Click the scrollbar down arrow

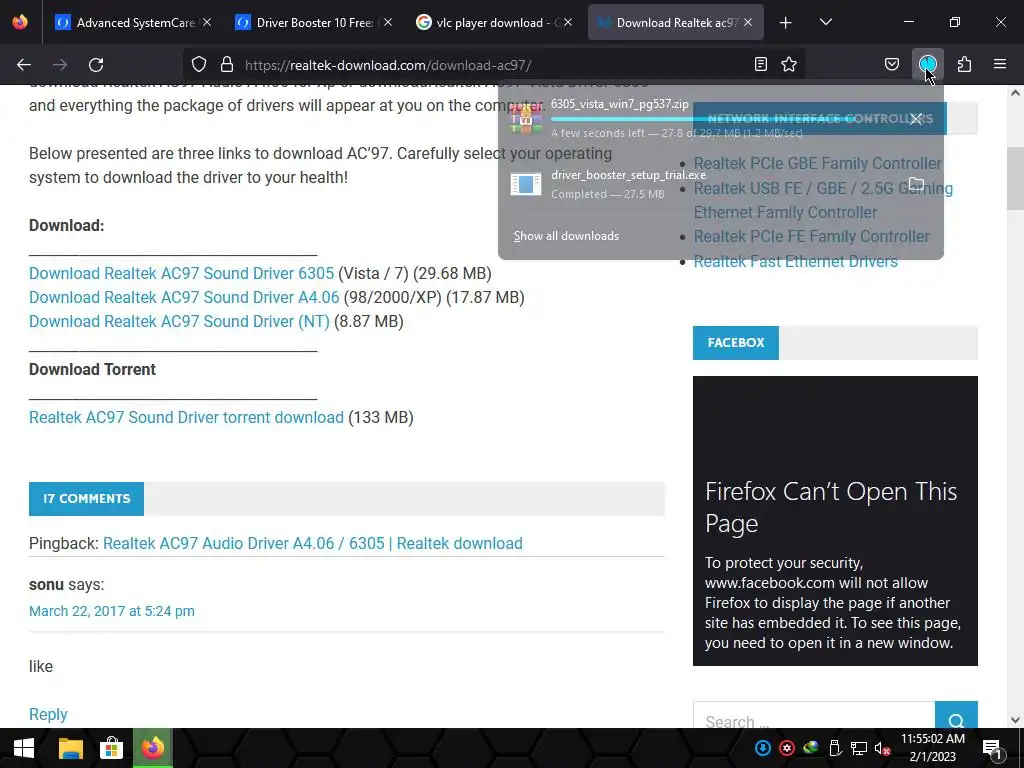point(1015,720)
